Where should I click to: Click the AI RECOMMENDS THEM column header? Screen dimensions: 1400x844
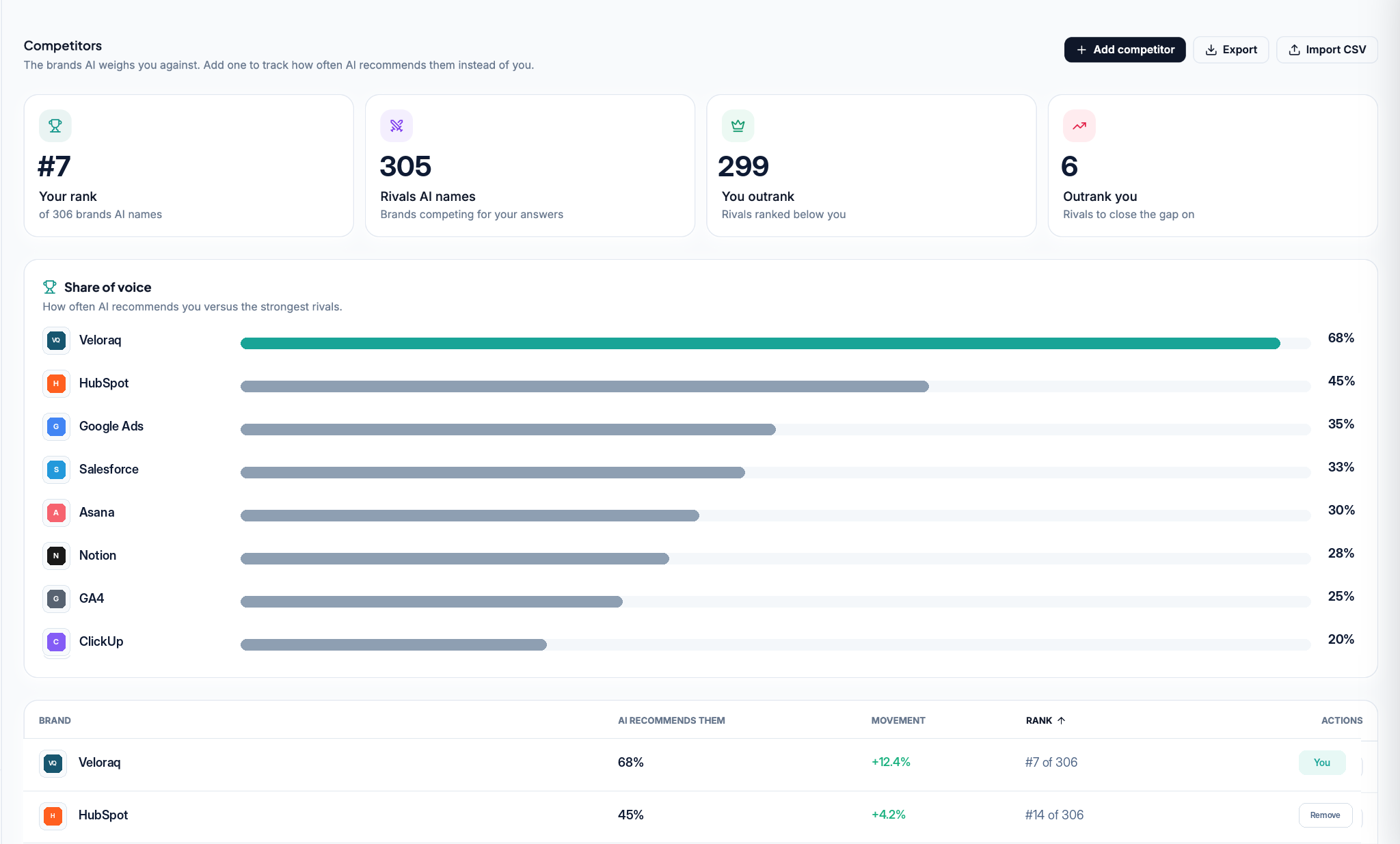671,720
